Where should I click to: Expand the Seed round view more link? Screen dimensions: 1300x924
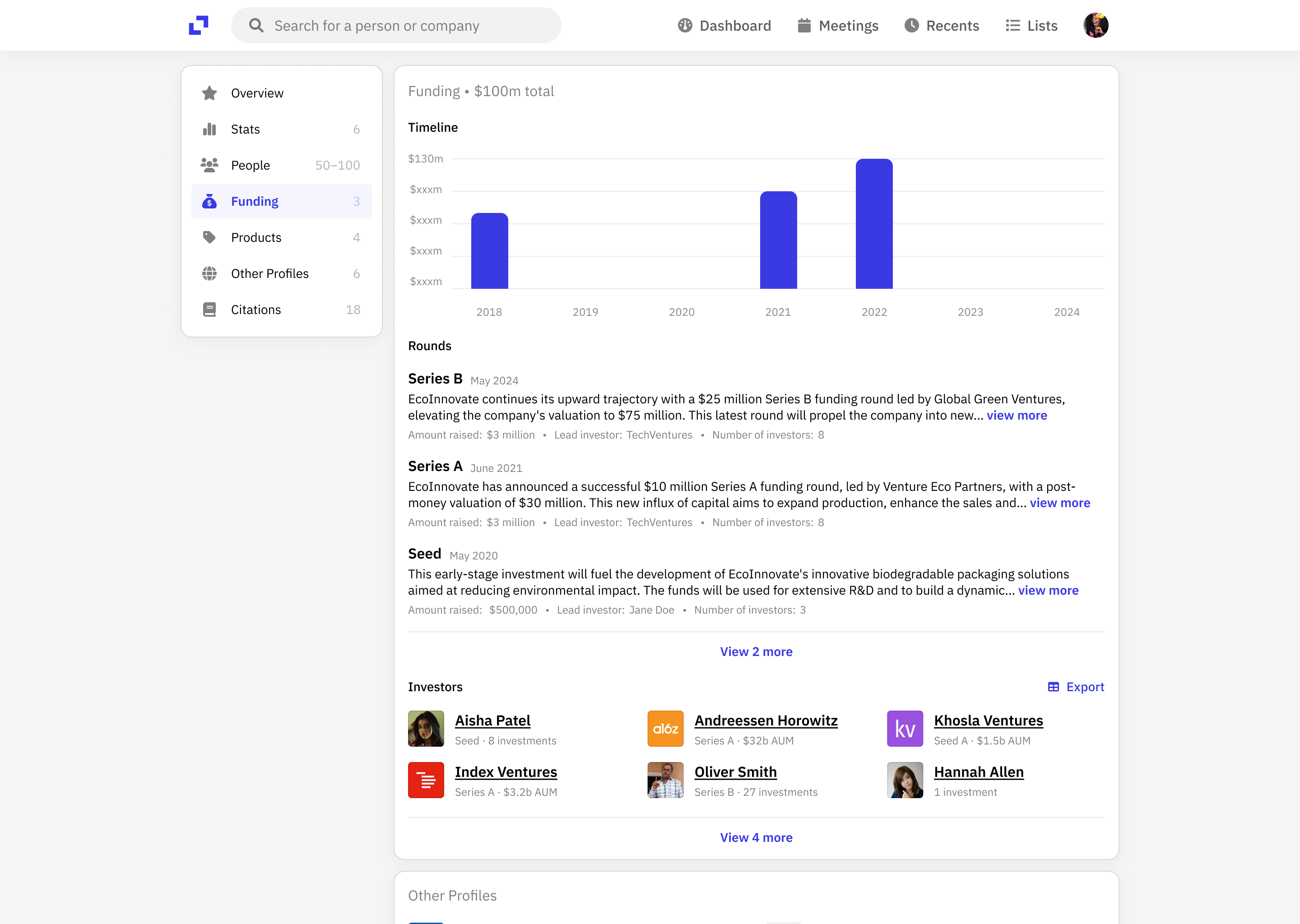(x=1048, y=591)
